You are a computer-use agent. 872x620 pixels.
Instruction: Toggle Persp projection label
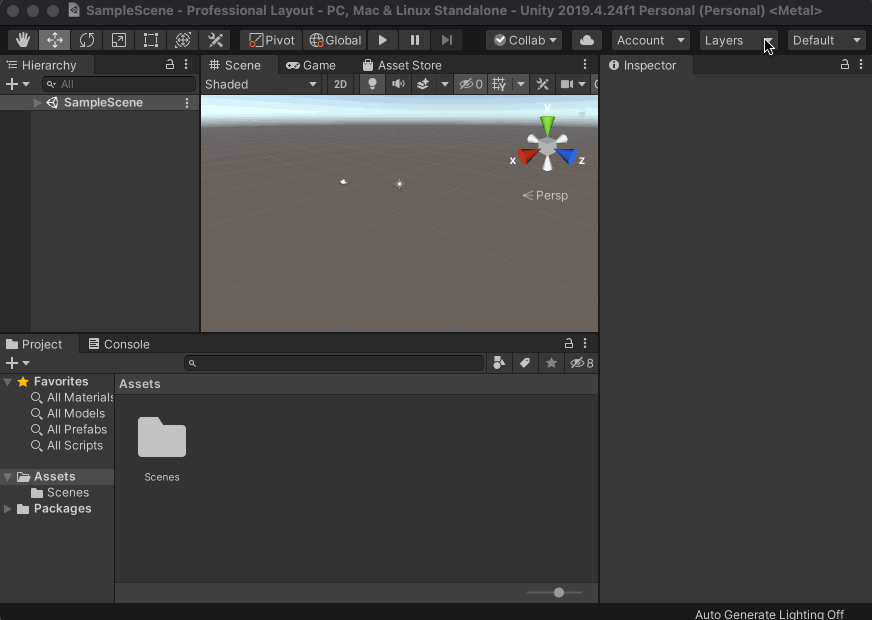coord(545,195)
